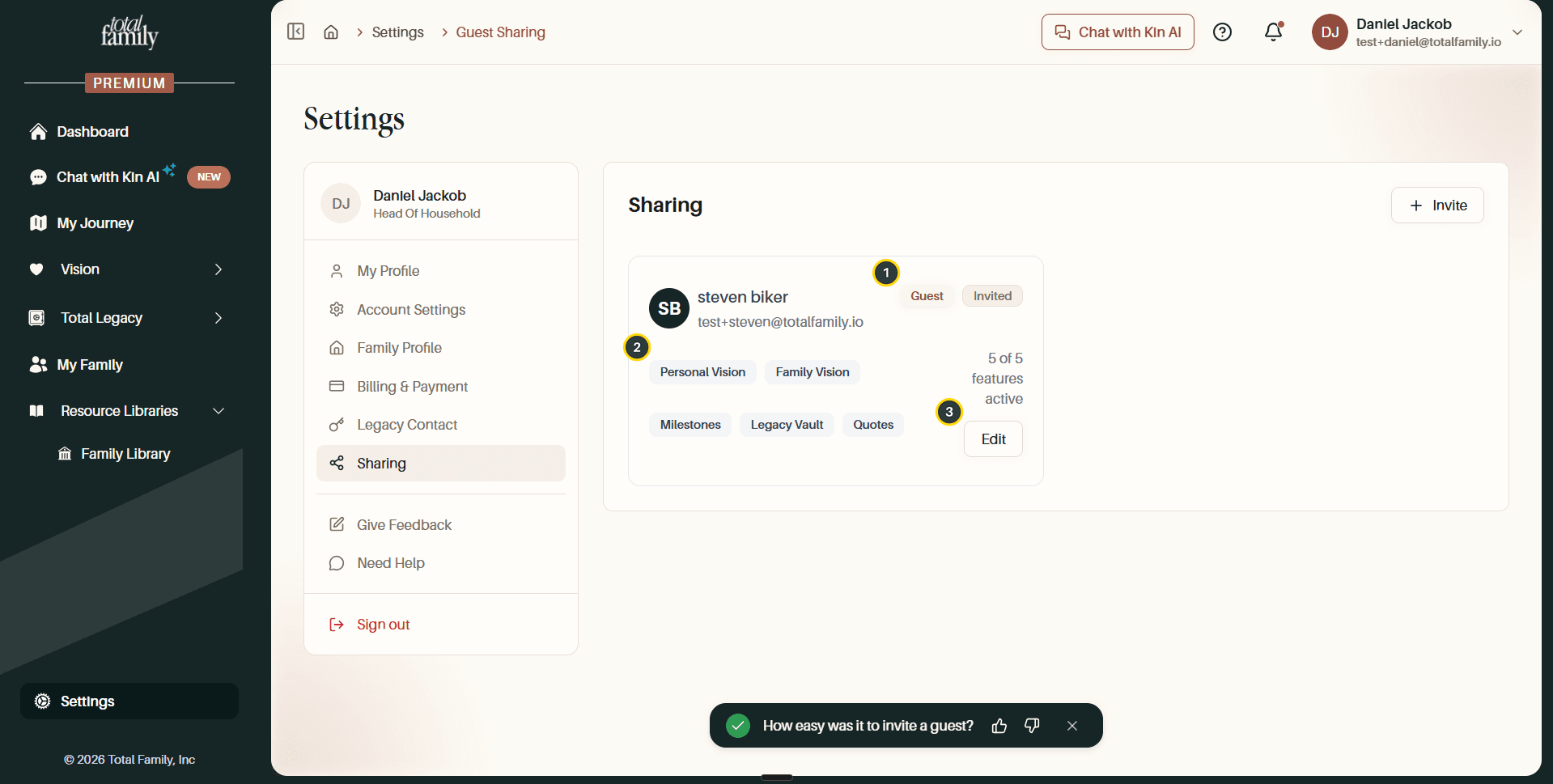Click the Milestones feature tag
Viewport: 1553px width, 784px height.
[690, 425]
